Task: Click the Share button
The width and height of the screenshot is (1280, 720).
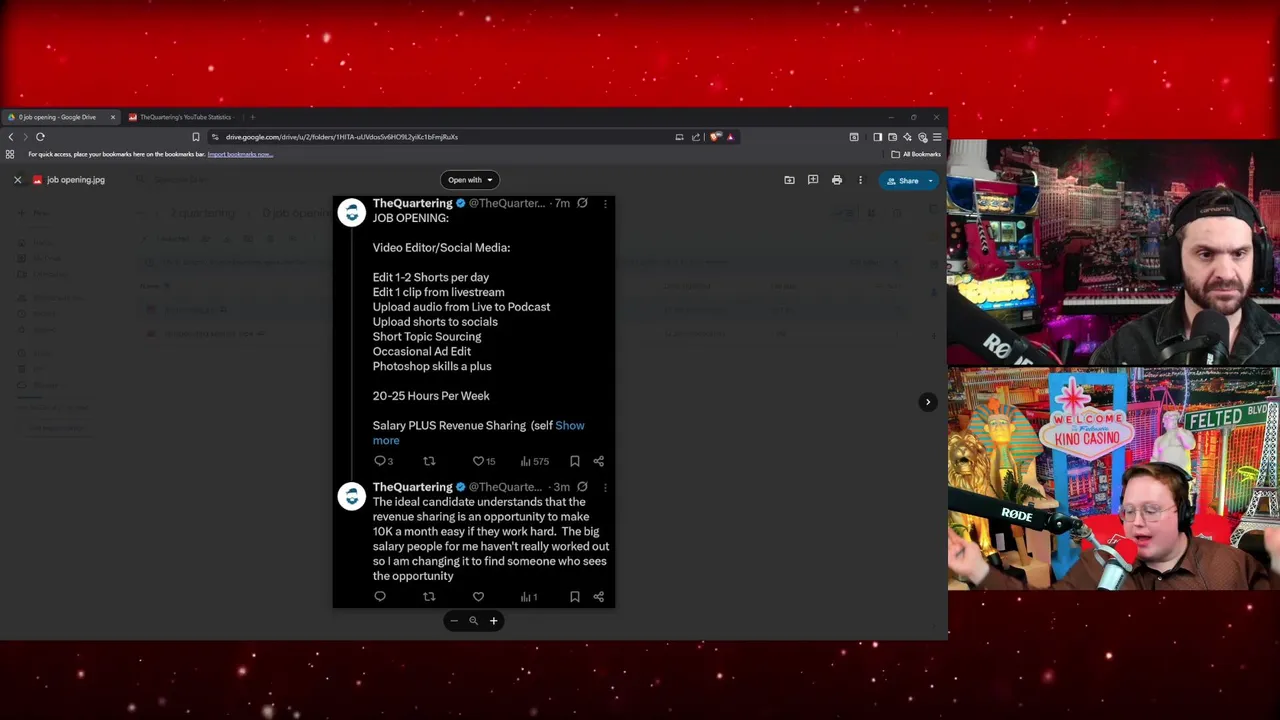Action: coord(902,181)
